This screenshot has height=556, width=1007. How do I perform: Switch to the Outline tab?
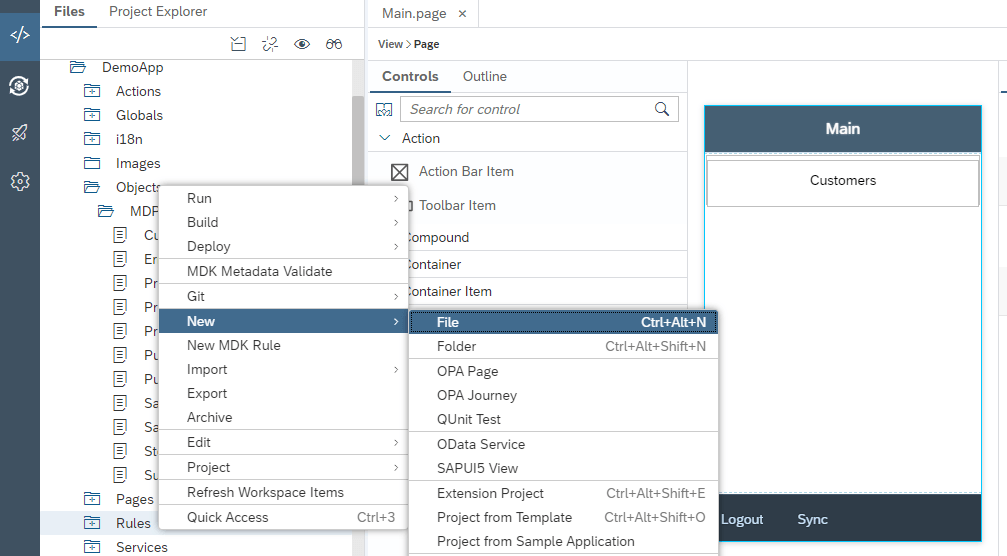coord(484,77)
